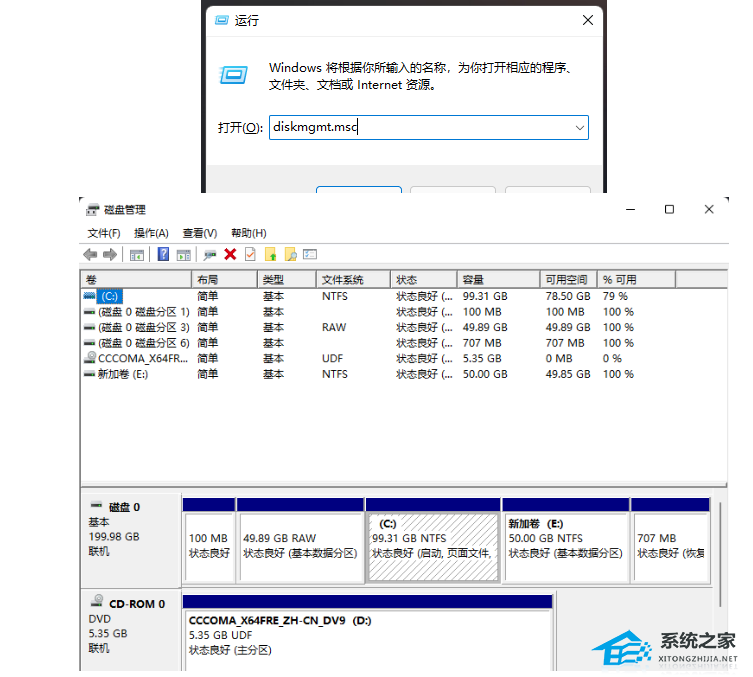Open help via the blue question mark icon
This screenshot has height=677, width=753.
pos(163,255)
